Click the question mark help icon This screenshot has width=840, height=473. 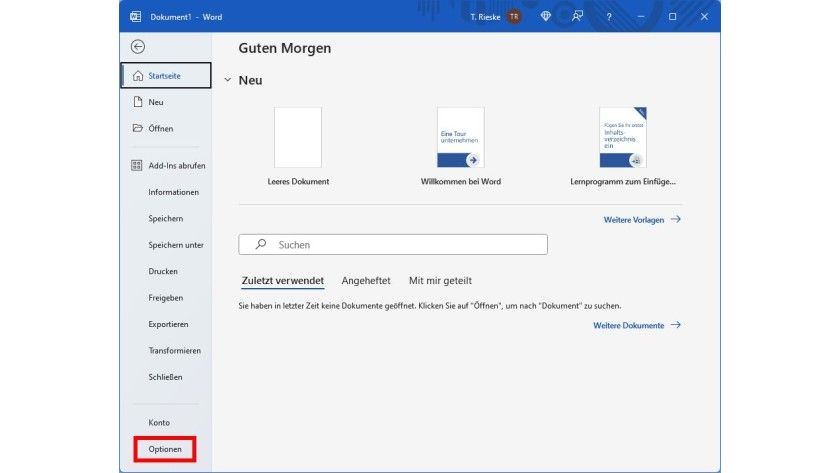[609, 17]
